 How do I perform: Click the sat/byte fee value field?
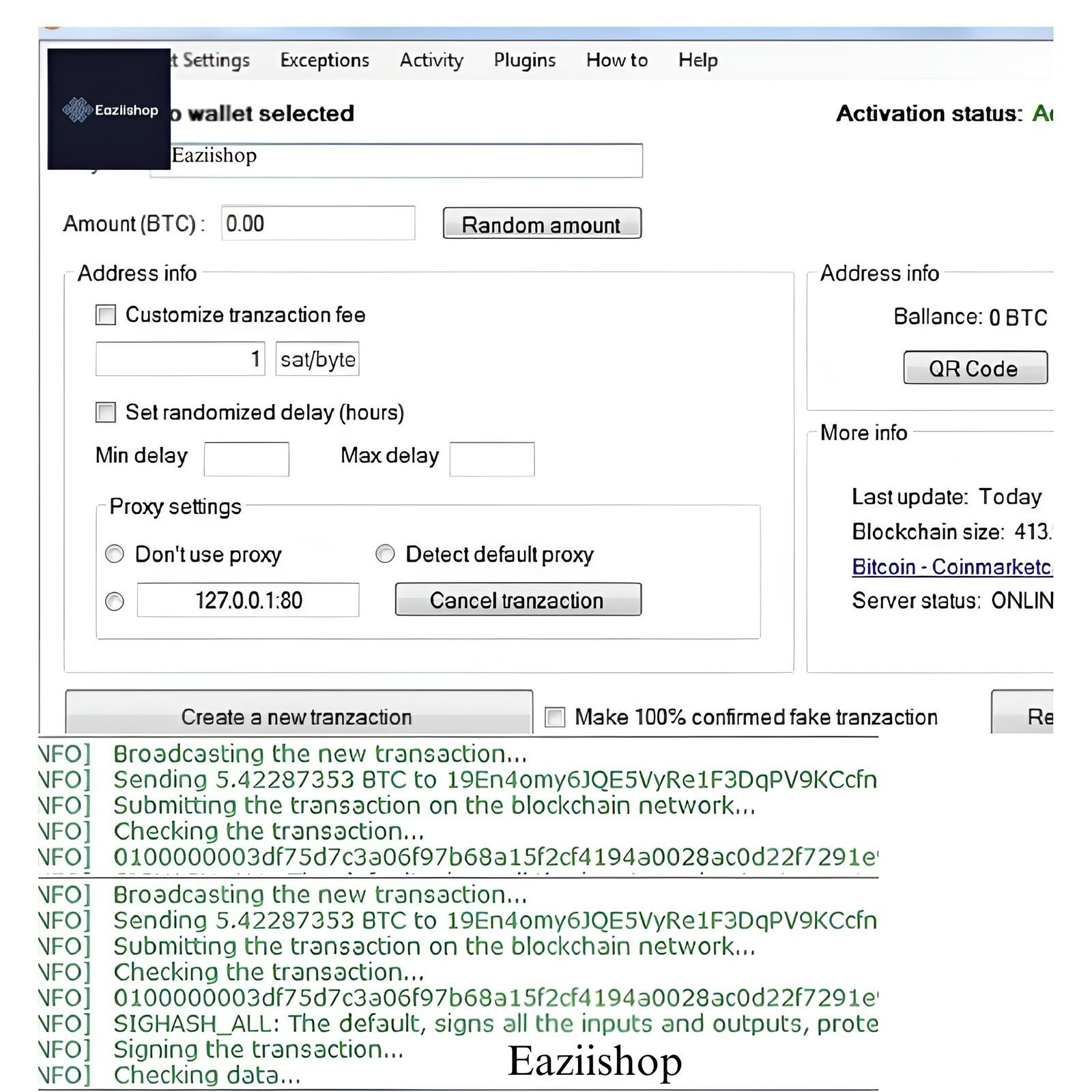(180, 359)
